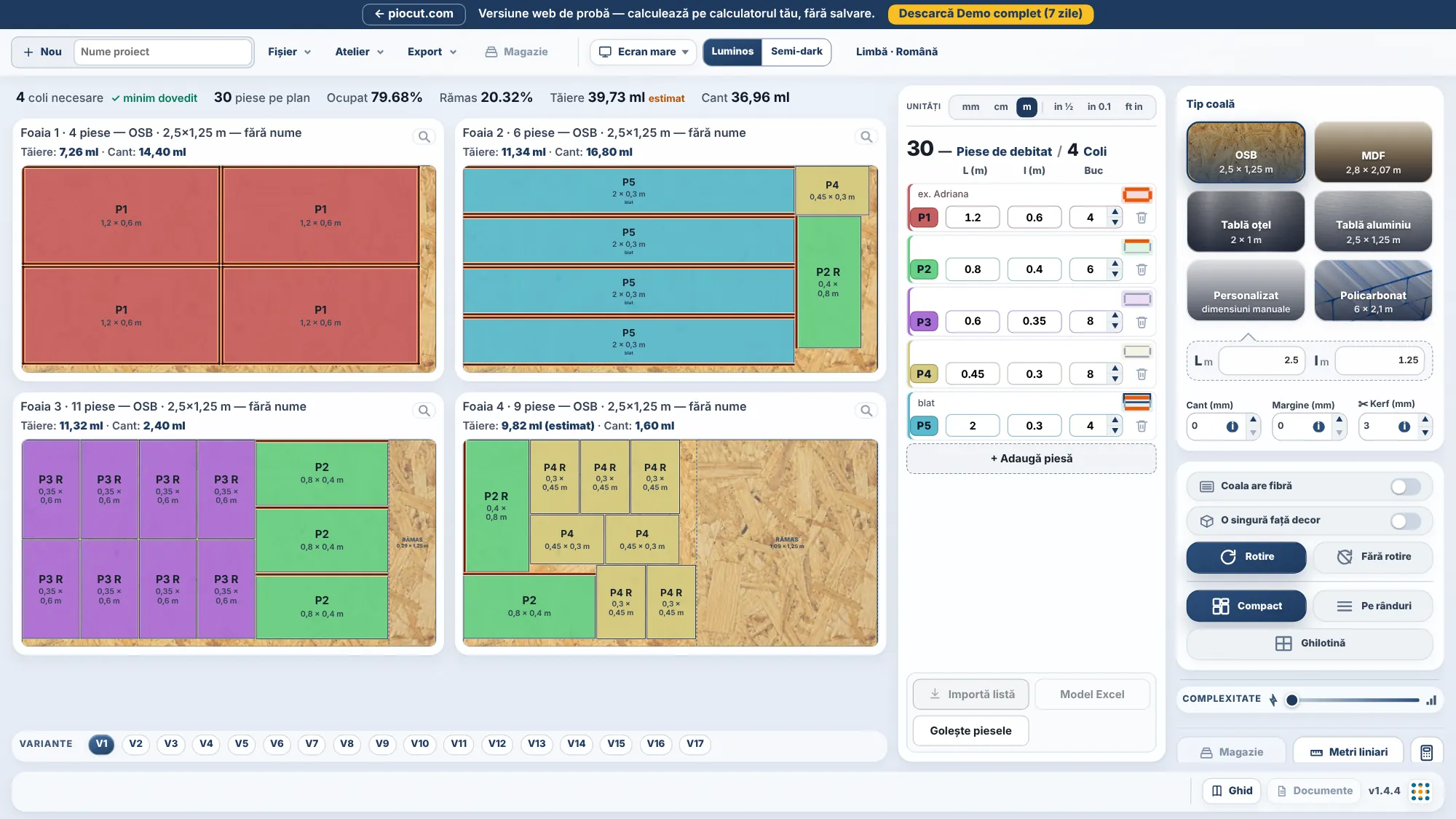1456x819 pixels.
Task: Open Cant info icon
Action: [1232, 427]
